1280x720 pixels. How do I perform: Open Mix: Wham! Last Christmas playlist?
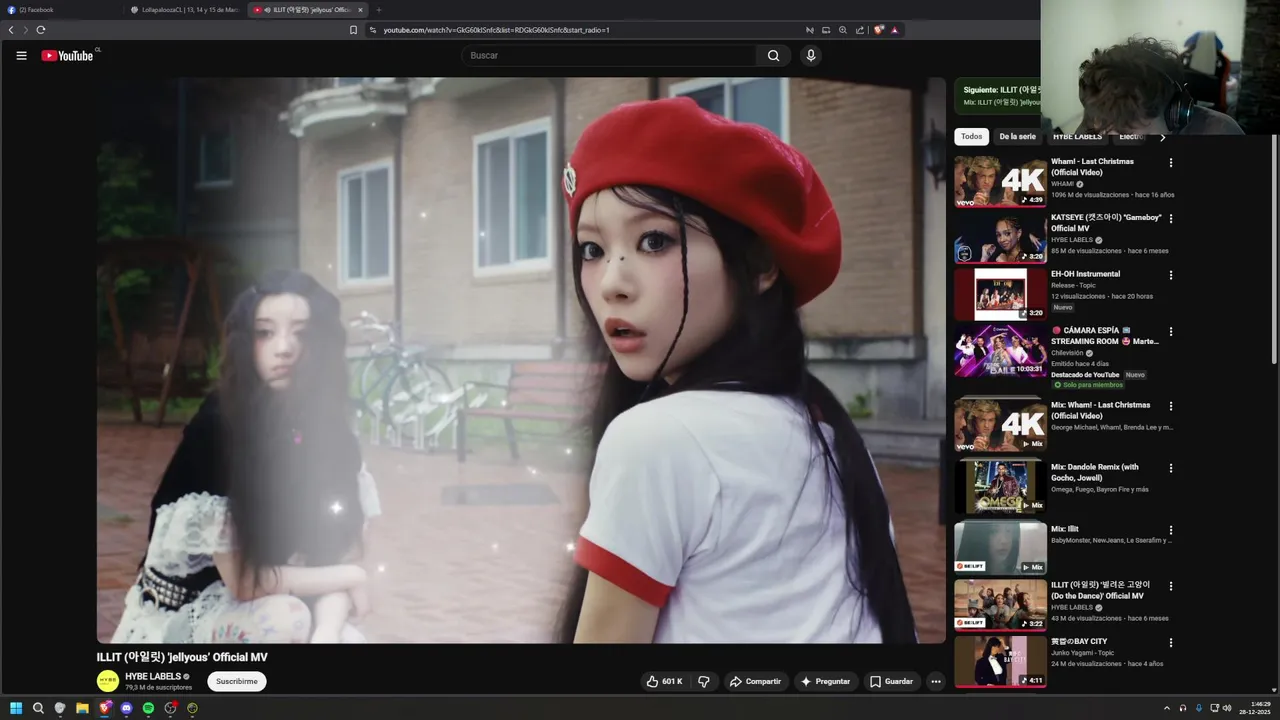click(1000, 424)
